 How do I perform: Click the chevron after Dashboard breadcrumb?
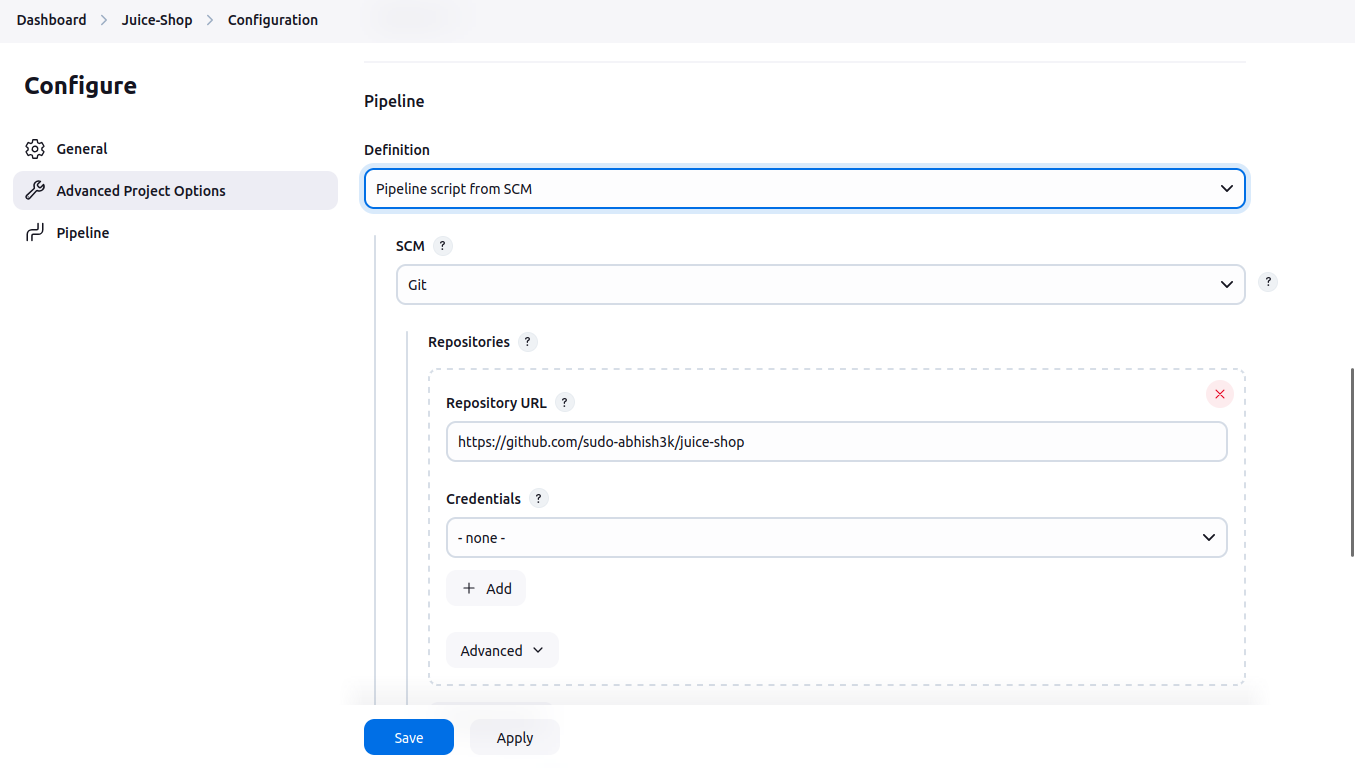tap(104, 20)
